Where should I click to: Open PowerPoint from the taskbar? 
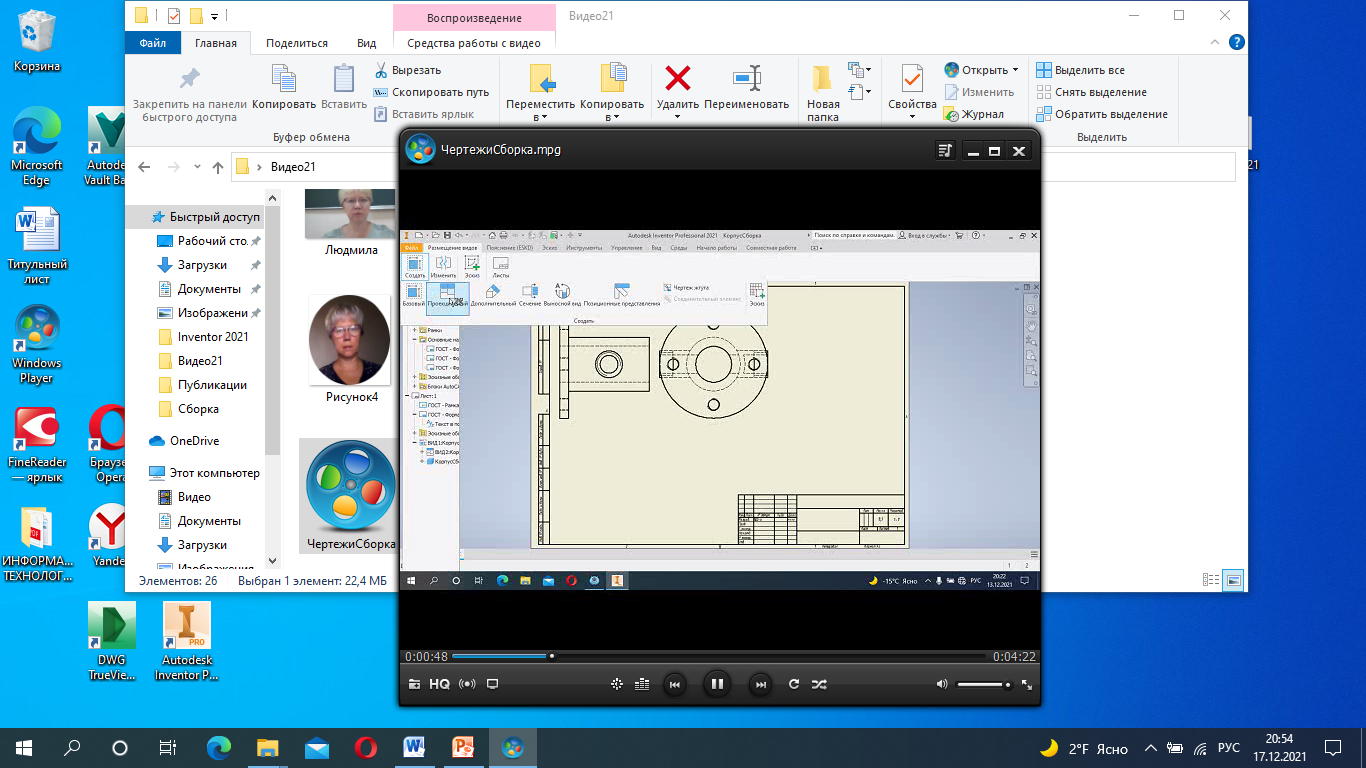click(x=463, y=747)
